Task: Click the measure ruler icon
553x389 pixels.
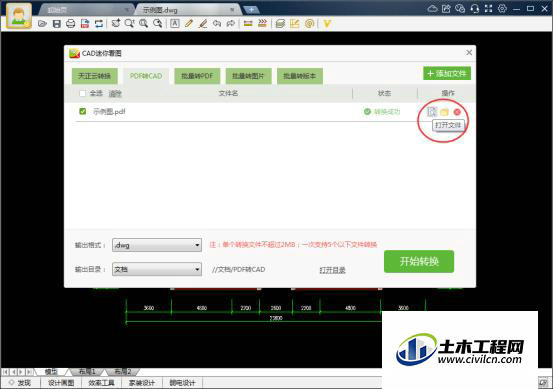Action: [x=248, y=23]
